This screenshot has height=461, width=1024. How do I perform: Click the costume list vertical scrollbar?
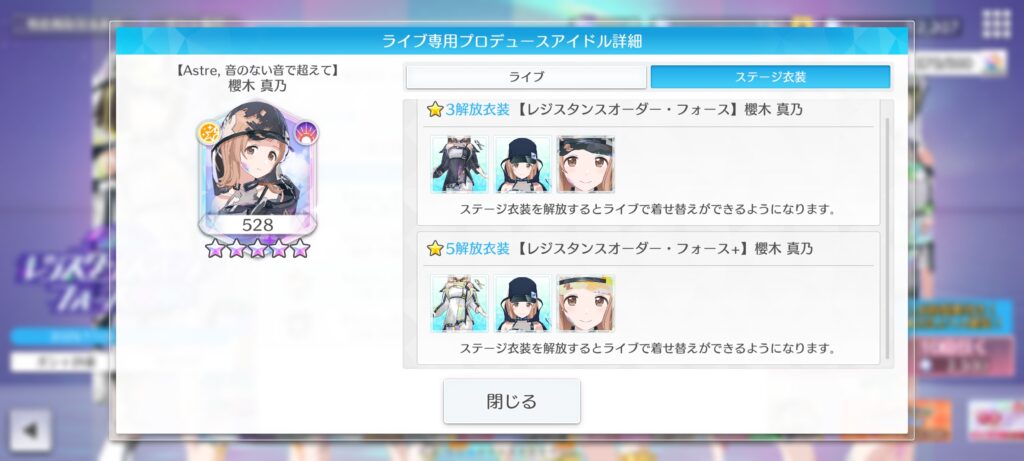887,238
